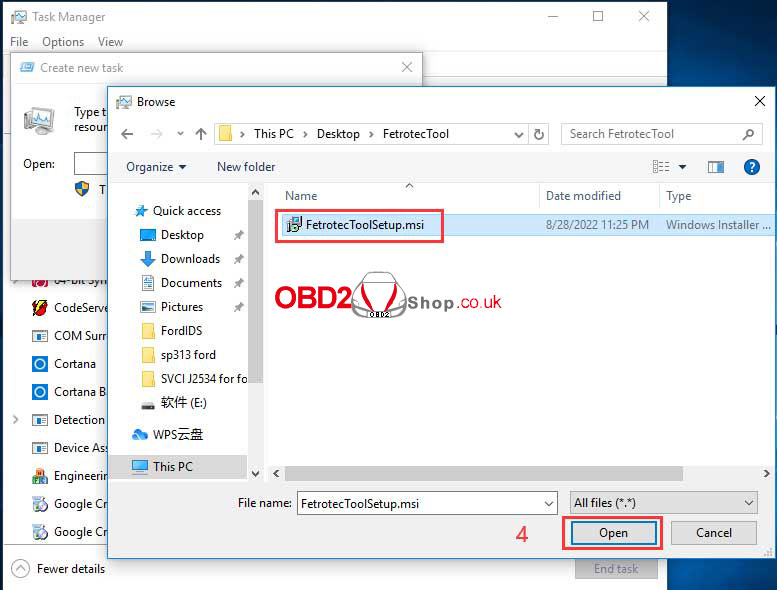
Task: Toggle the preview pane icon
Action: [x=715, y=167]
